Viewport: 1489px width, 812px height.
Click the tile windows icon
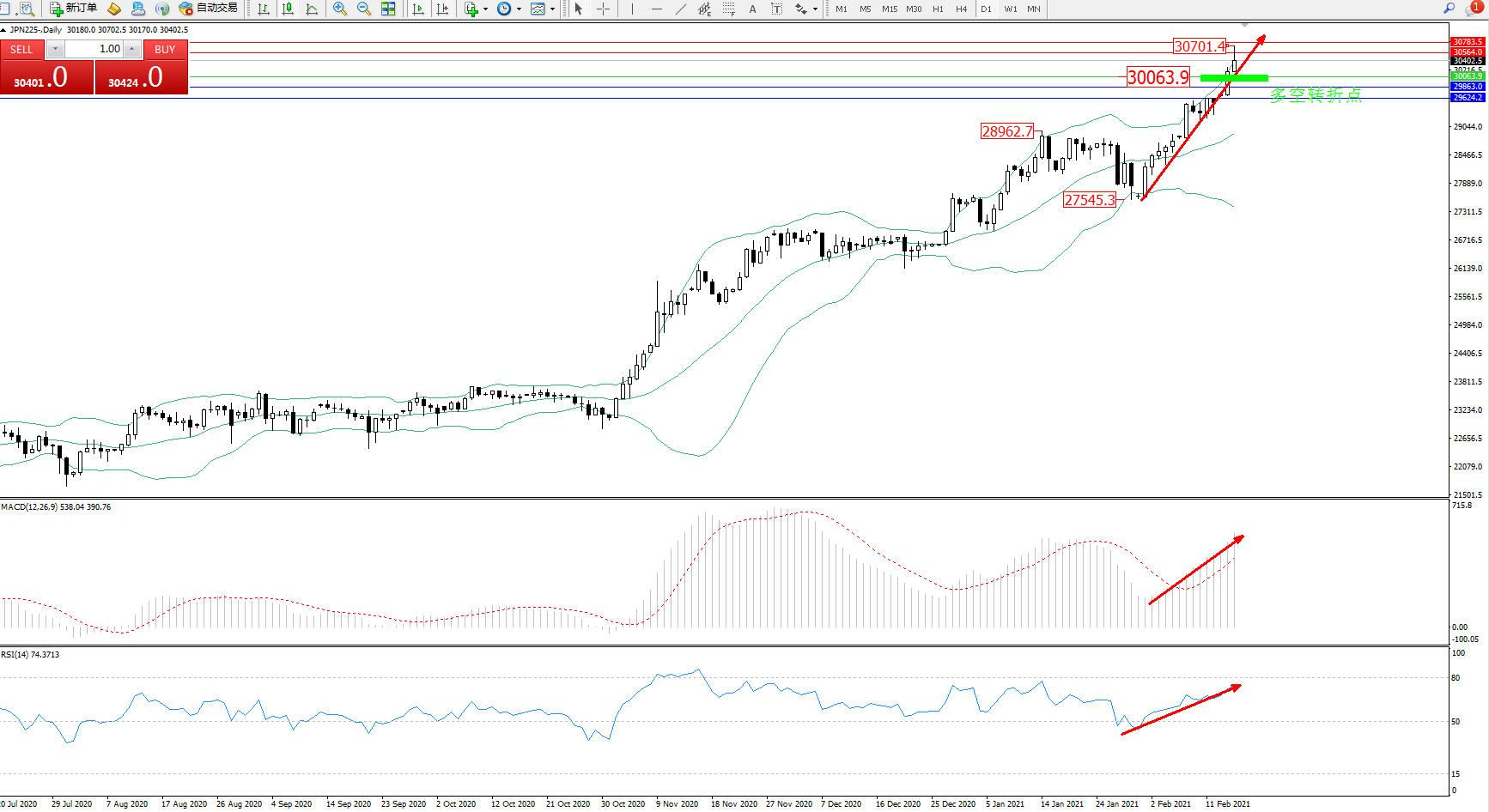388,9
